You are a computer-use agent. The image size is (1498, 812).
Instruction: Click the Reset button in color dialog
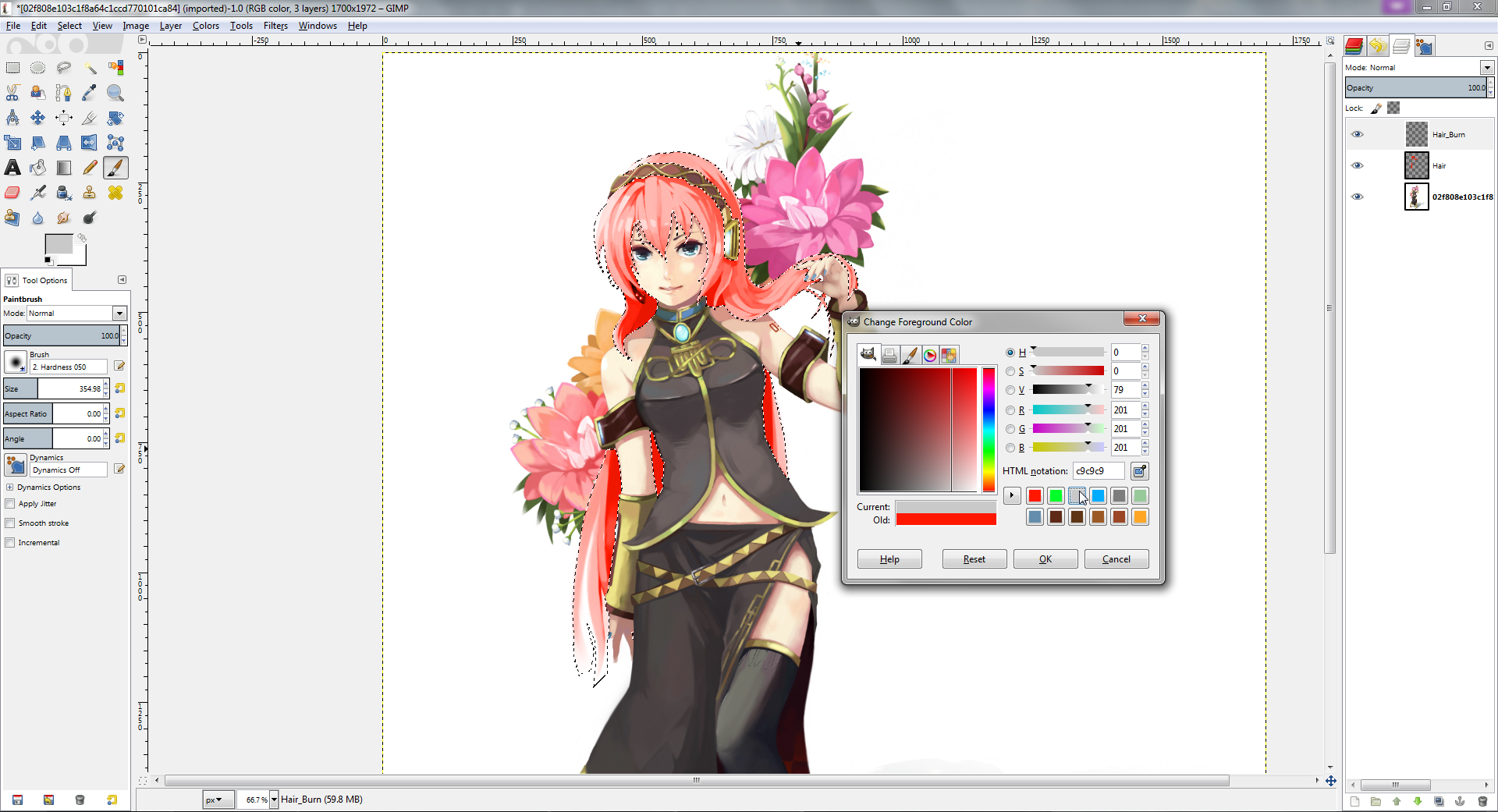974,559
